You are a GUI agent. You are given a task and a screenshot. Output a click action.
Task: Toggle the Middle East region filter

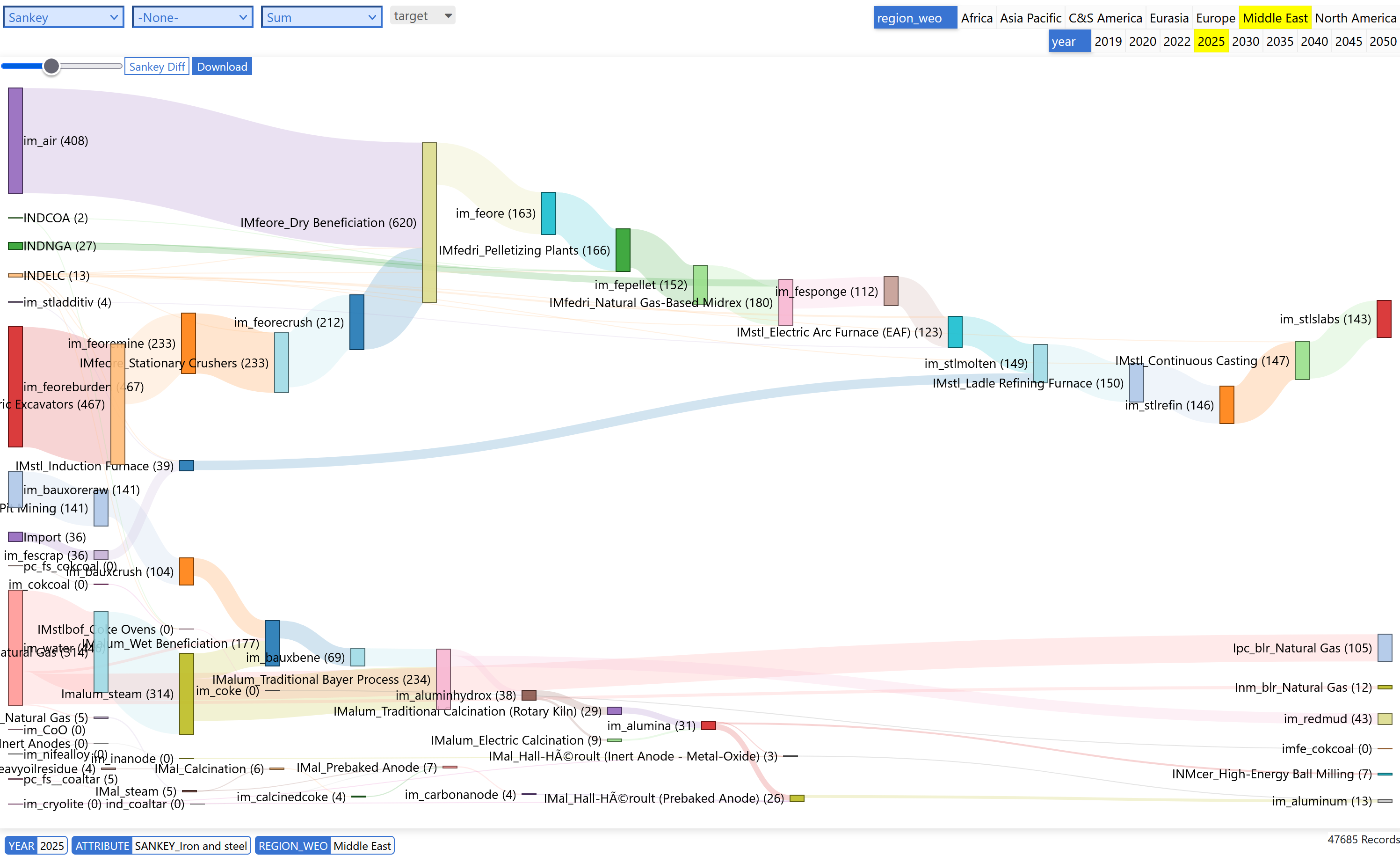1275,18
